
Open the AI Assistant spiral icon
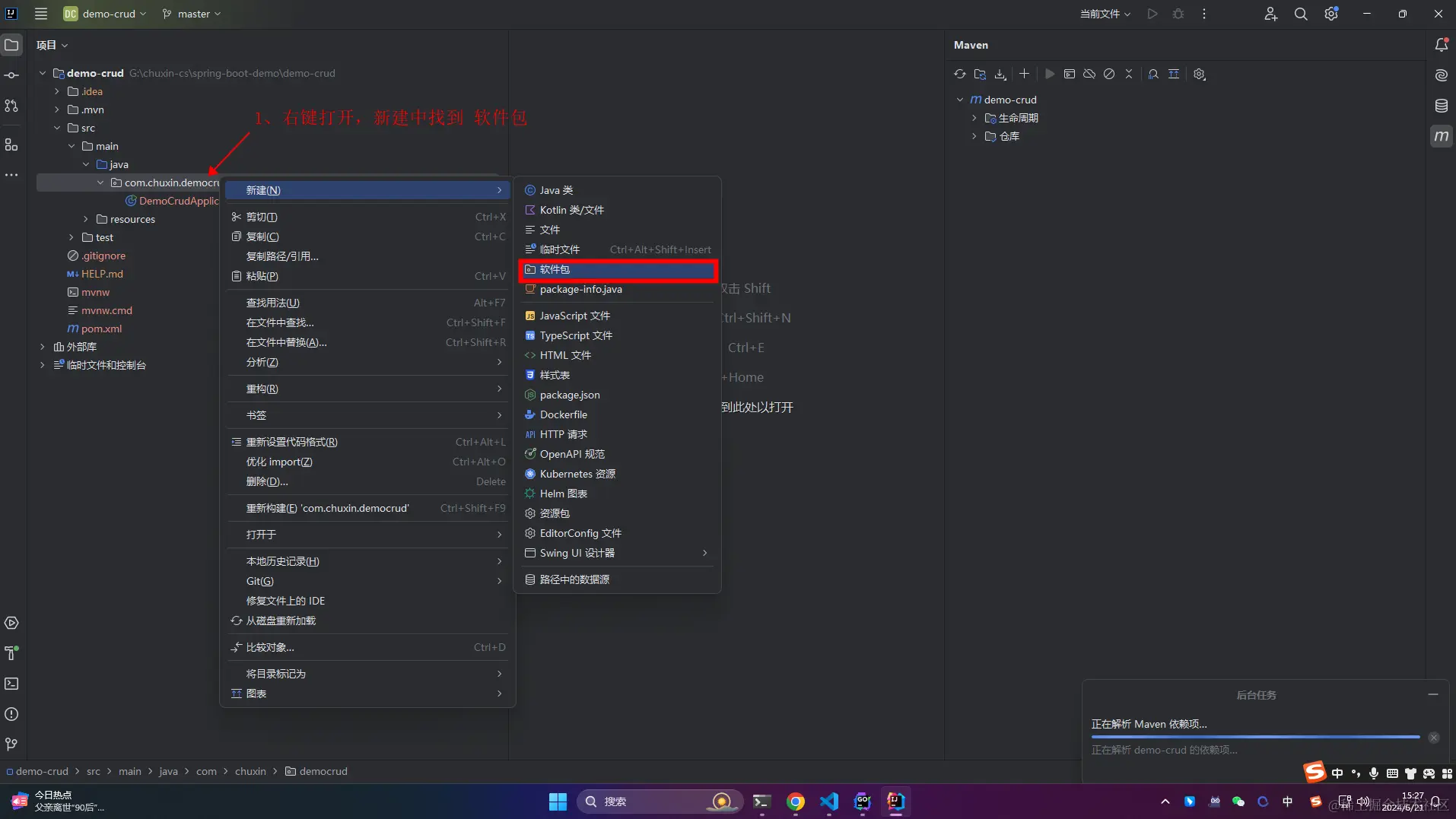point(1441,75)
